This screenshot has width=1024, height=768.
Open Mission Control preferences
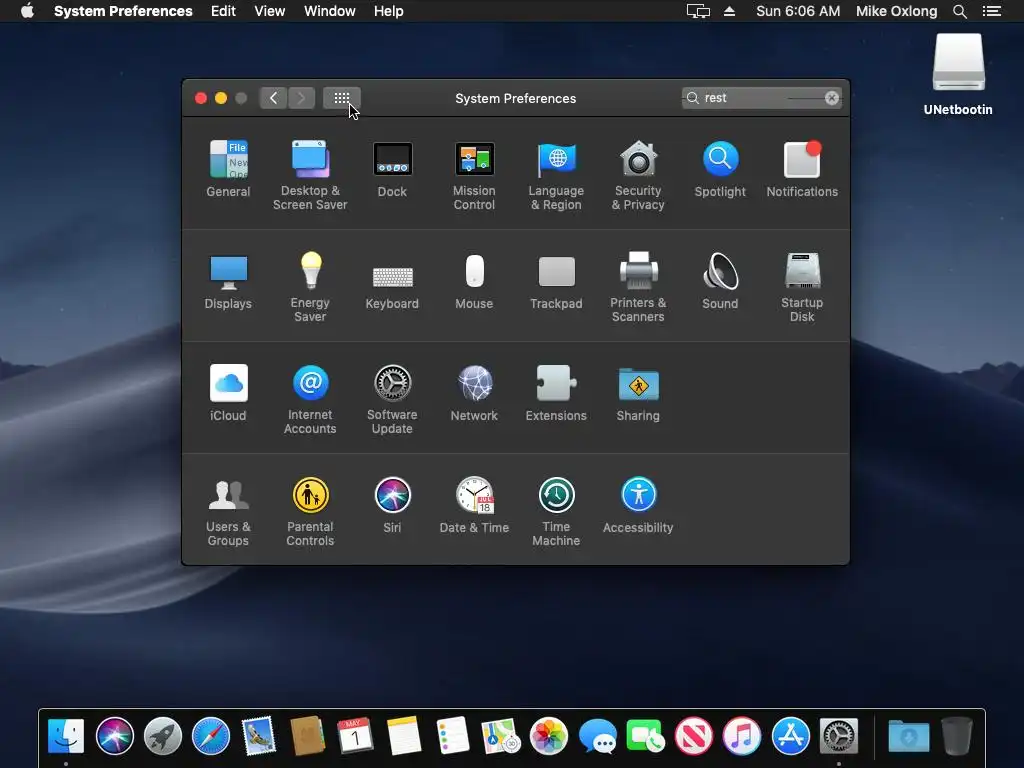click(474, 175)
